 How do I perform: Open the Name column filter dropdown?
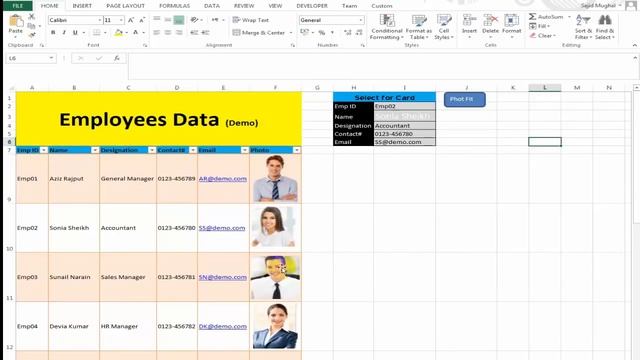click(95, 150)
